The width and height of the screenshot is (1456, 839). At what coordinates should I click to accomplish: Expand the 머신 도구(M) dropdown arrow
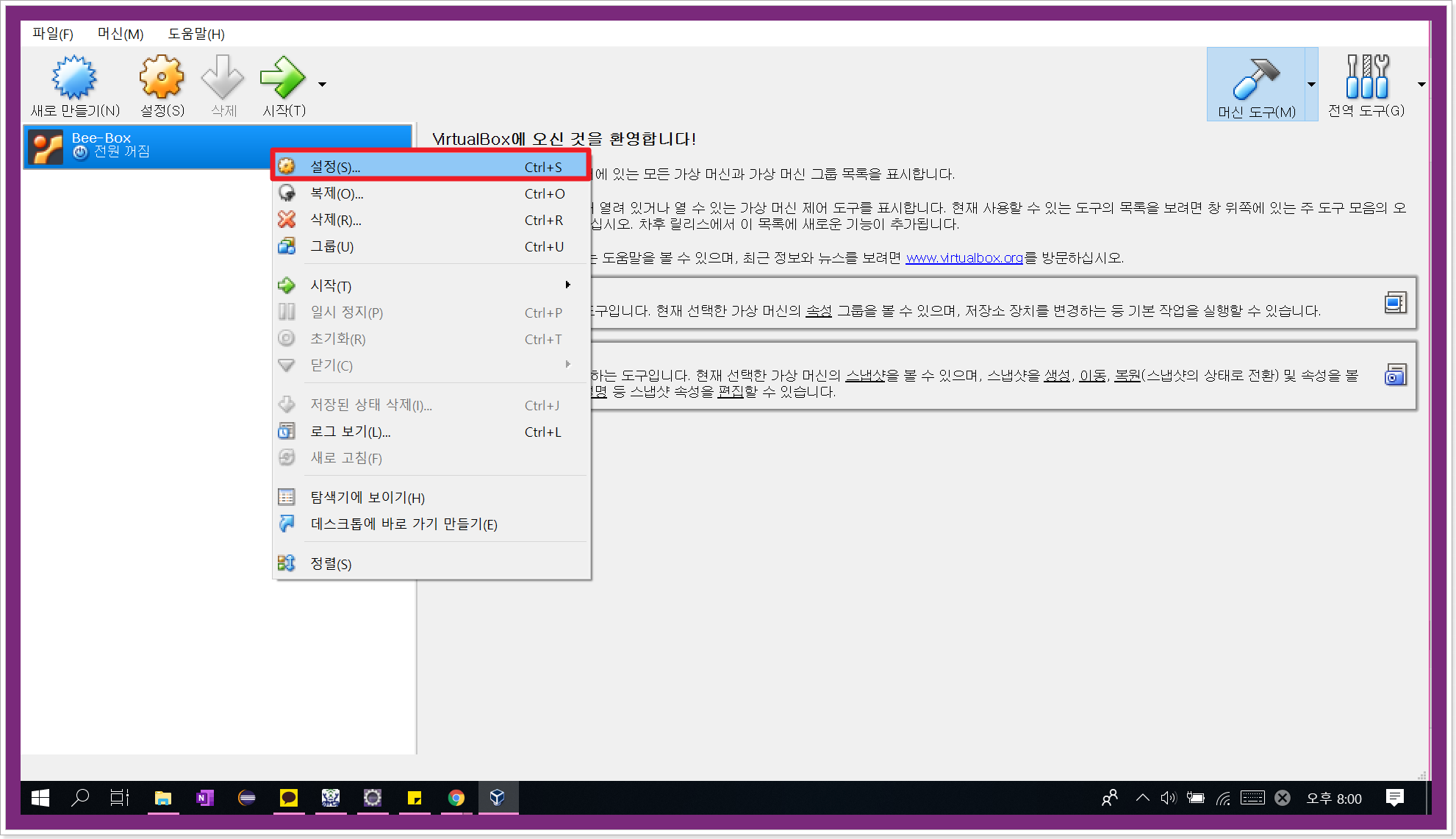click(x=1311, y=85)
